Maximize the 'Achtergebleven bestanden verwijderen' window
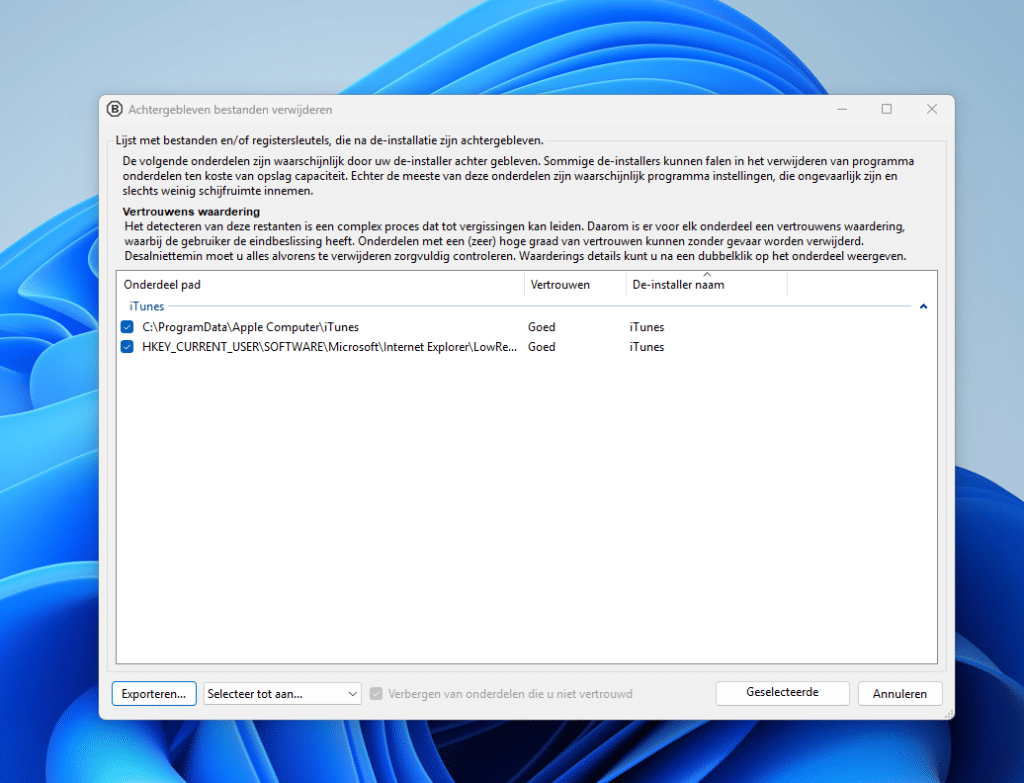 click(x=886, y=109)
